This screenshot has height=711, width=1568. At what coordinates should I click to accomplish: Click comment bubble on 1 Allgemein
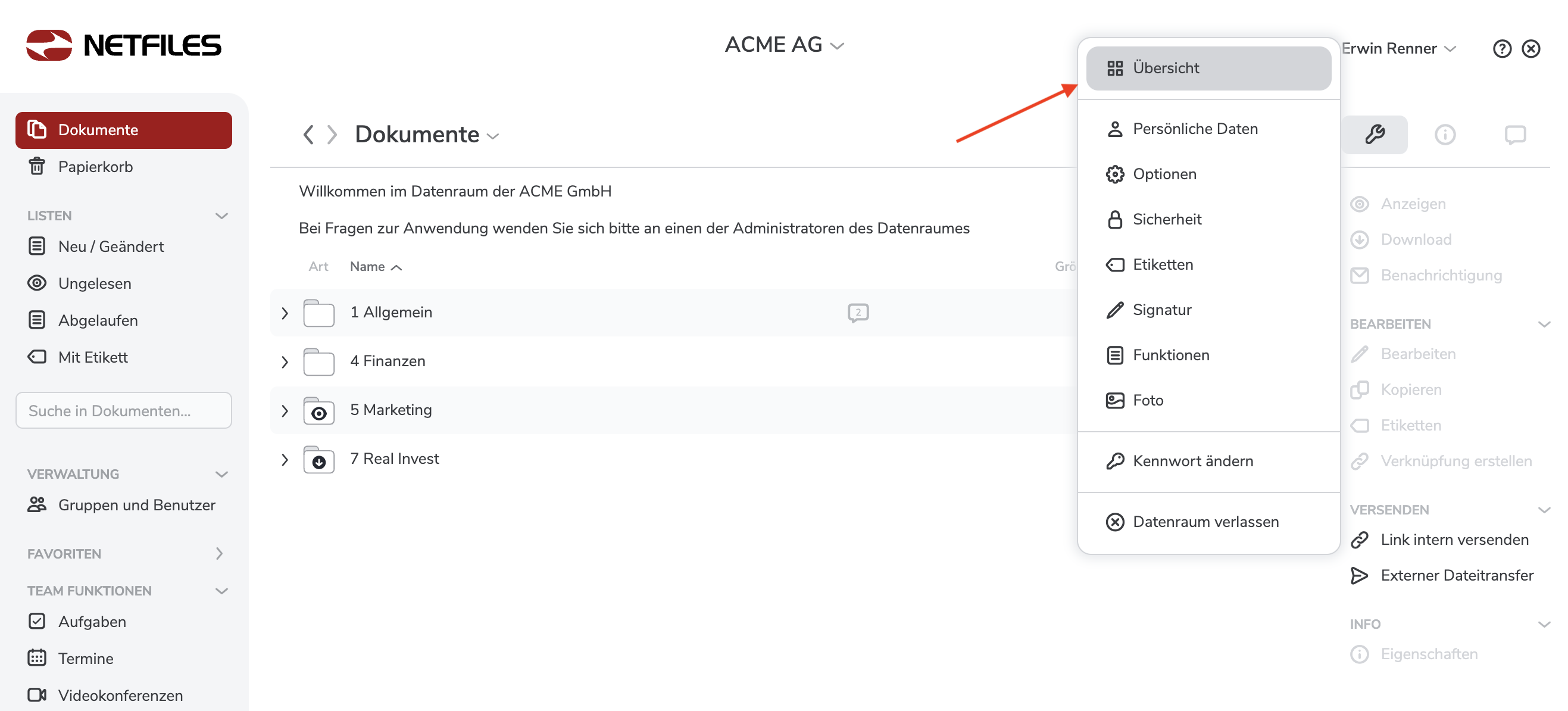858,312
